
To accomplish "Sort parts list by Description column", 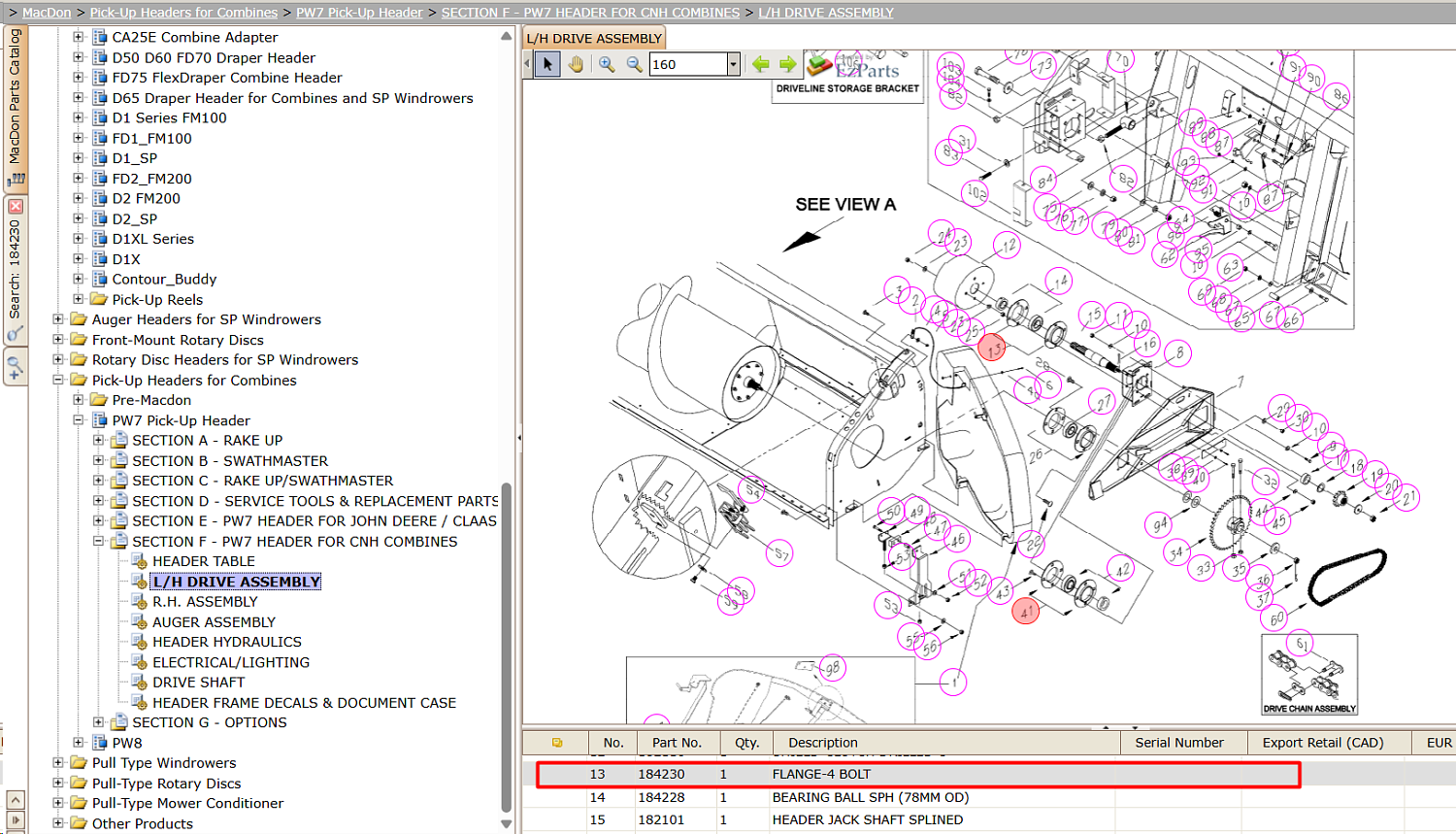I will 946,743.
